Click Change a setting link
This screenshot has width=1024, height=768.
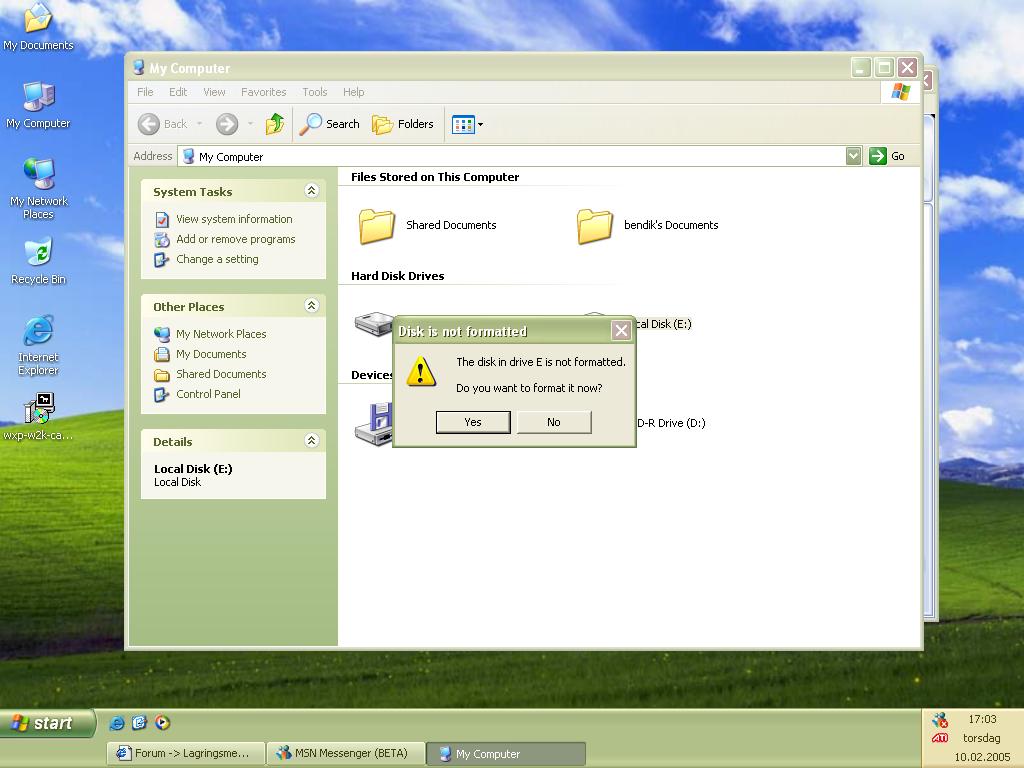click(x=217, y=259)
